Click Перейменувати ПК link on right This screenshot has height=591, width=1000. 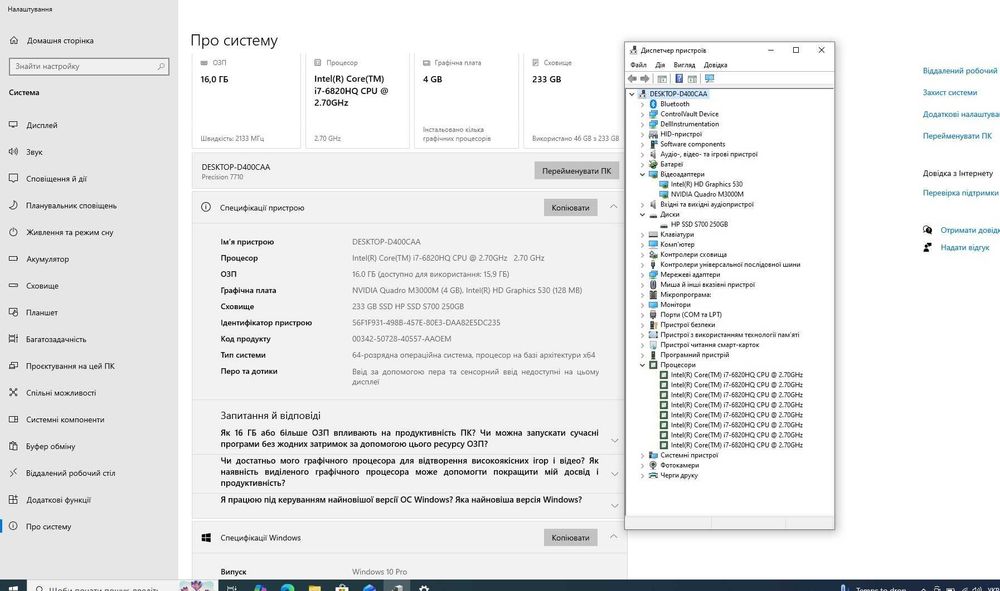tap(957, 136)
